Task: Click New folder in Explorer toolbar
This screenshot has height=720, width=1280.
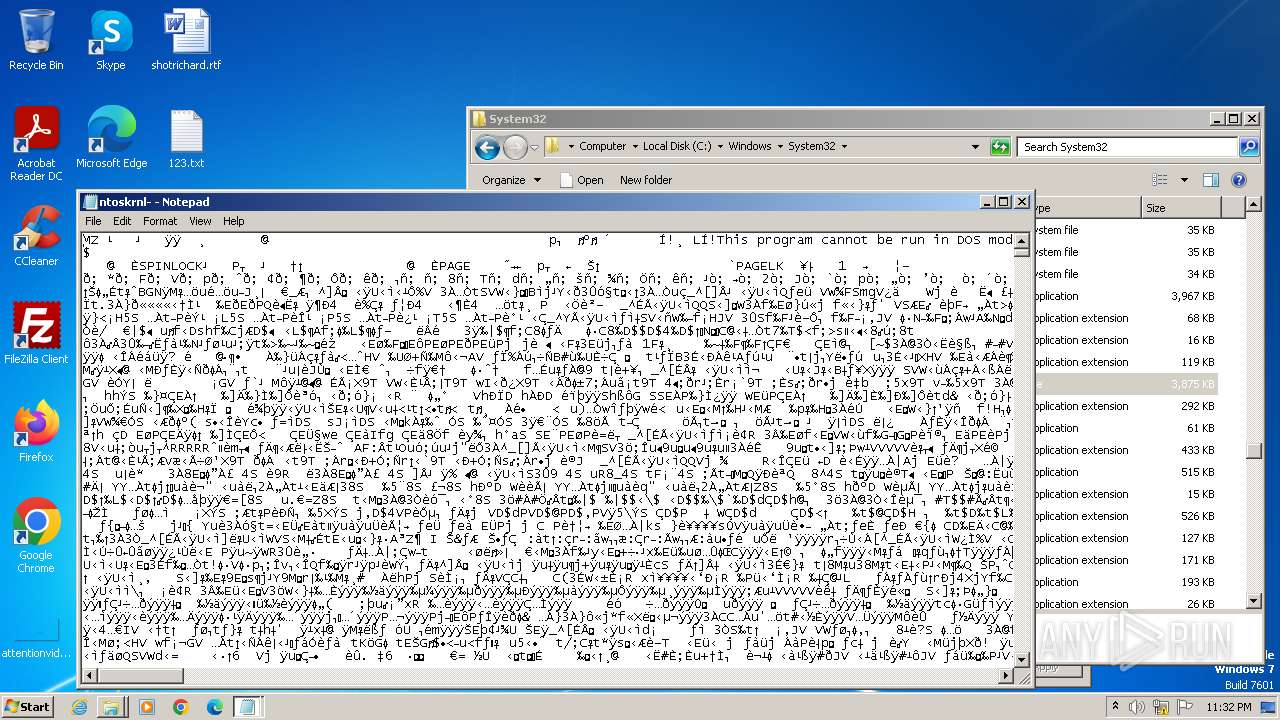Action: click(646, 180)
